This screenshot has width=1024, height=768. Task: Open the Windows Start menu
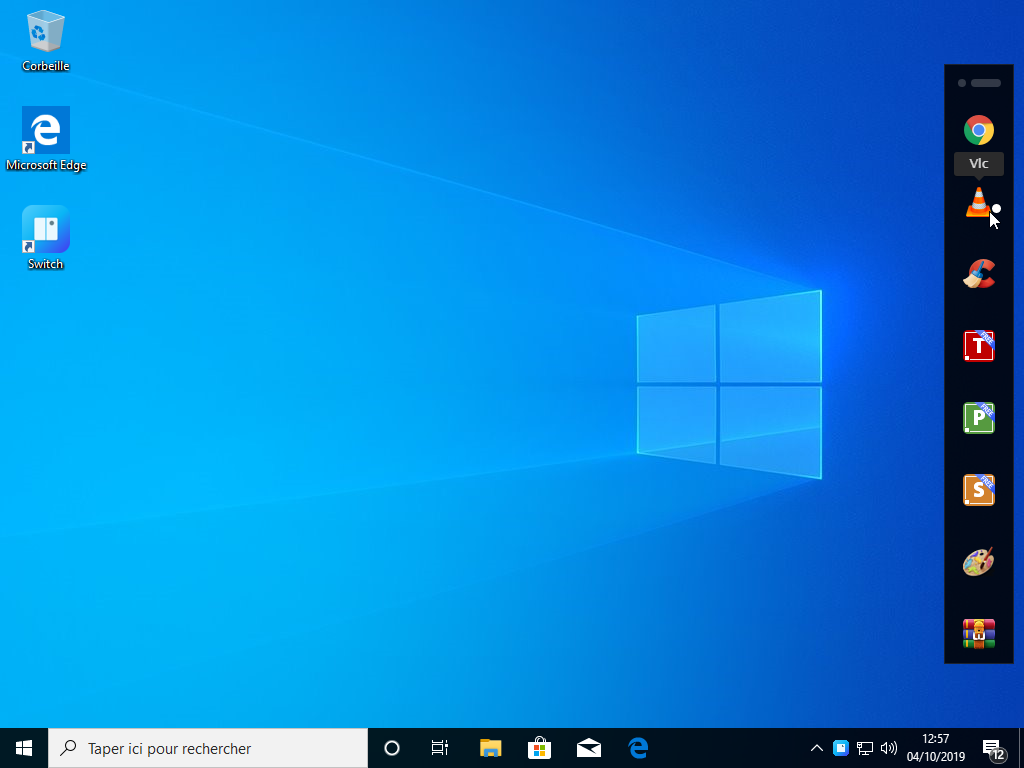(x=24, y=748)
